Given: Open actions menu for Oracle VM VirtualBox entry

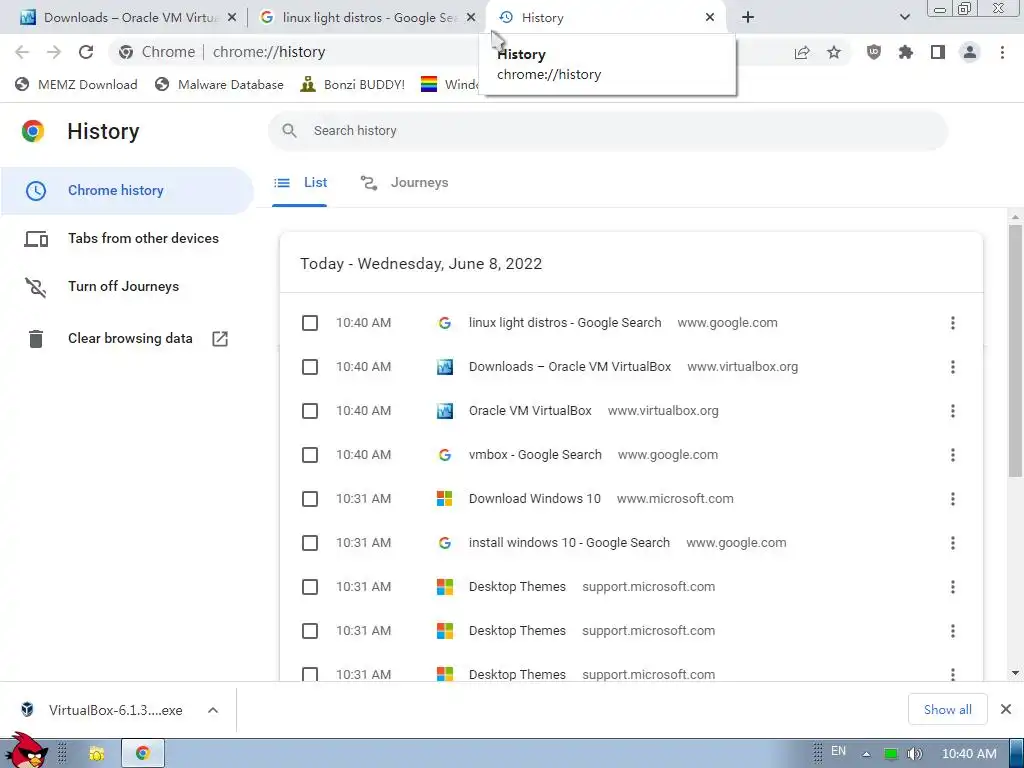Looking at the screenshot, I should pos(953,411).
